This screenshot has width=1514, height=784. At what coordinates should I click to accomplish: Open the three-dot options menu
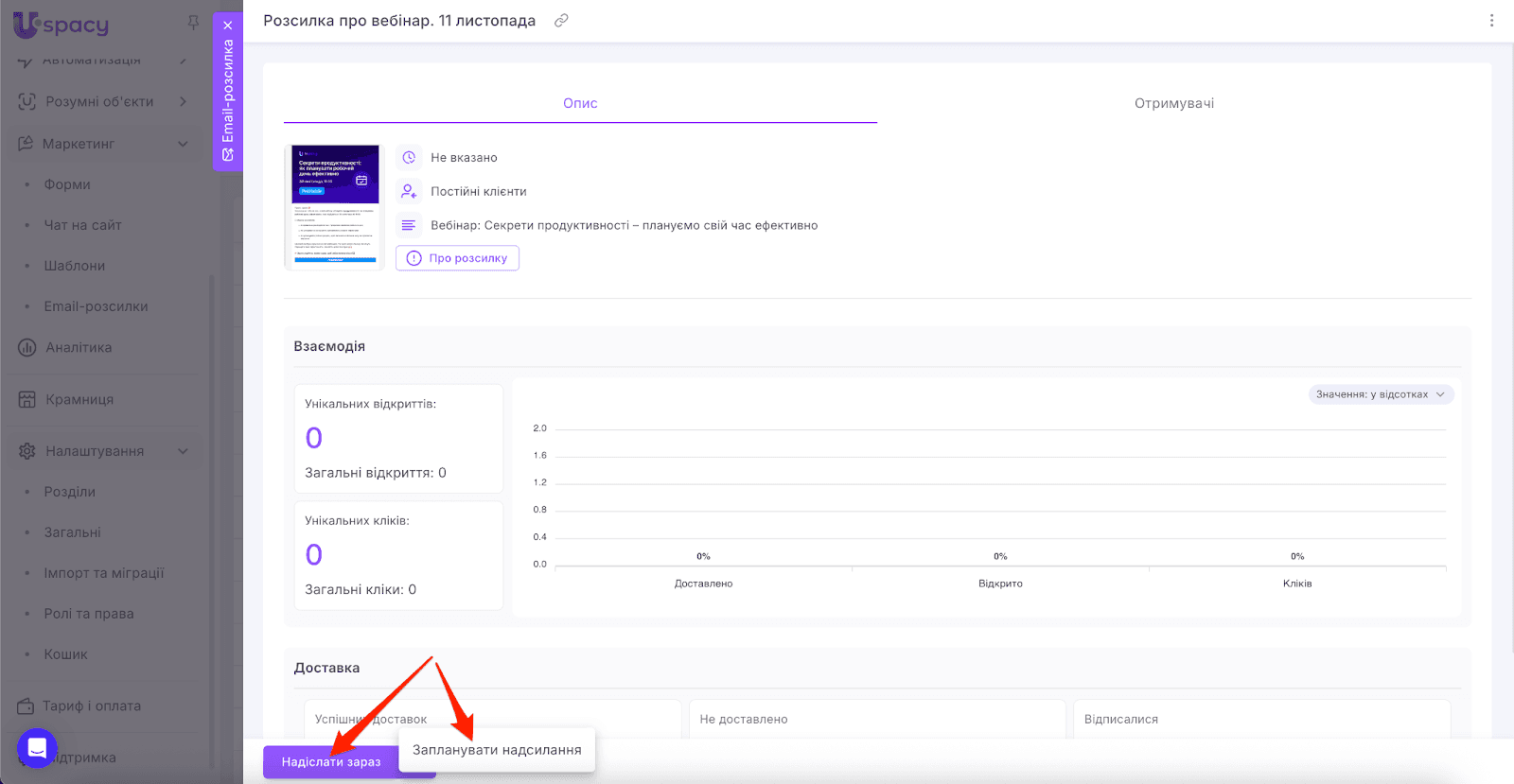pyautogui.click(x=1491, y=21)
